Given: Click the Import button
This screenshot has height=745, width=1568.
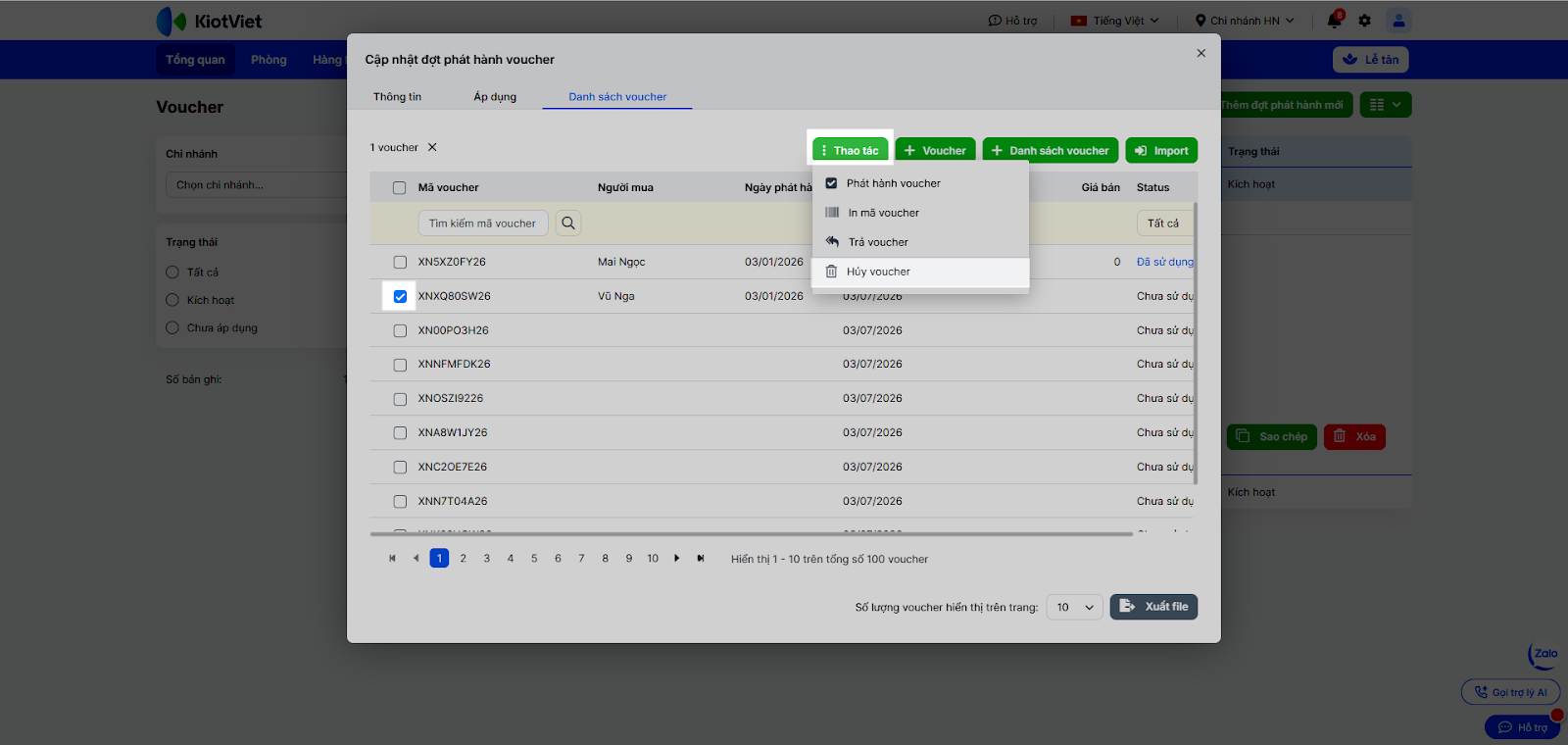Looking at the screenshot, I should pyautogui.click(x=1161, y=151).
